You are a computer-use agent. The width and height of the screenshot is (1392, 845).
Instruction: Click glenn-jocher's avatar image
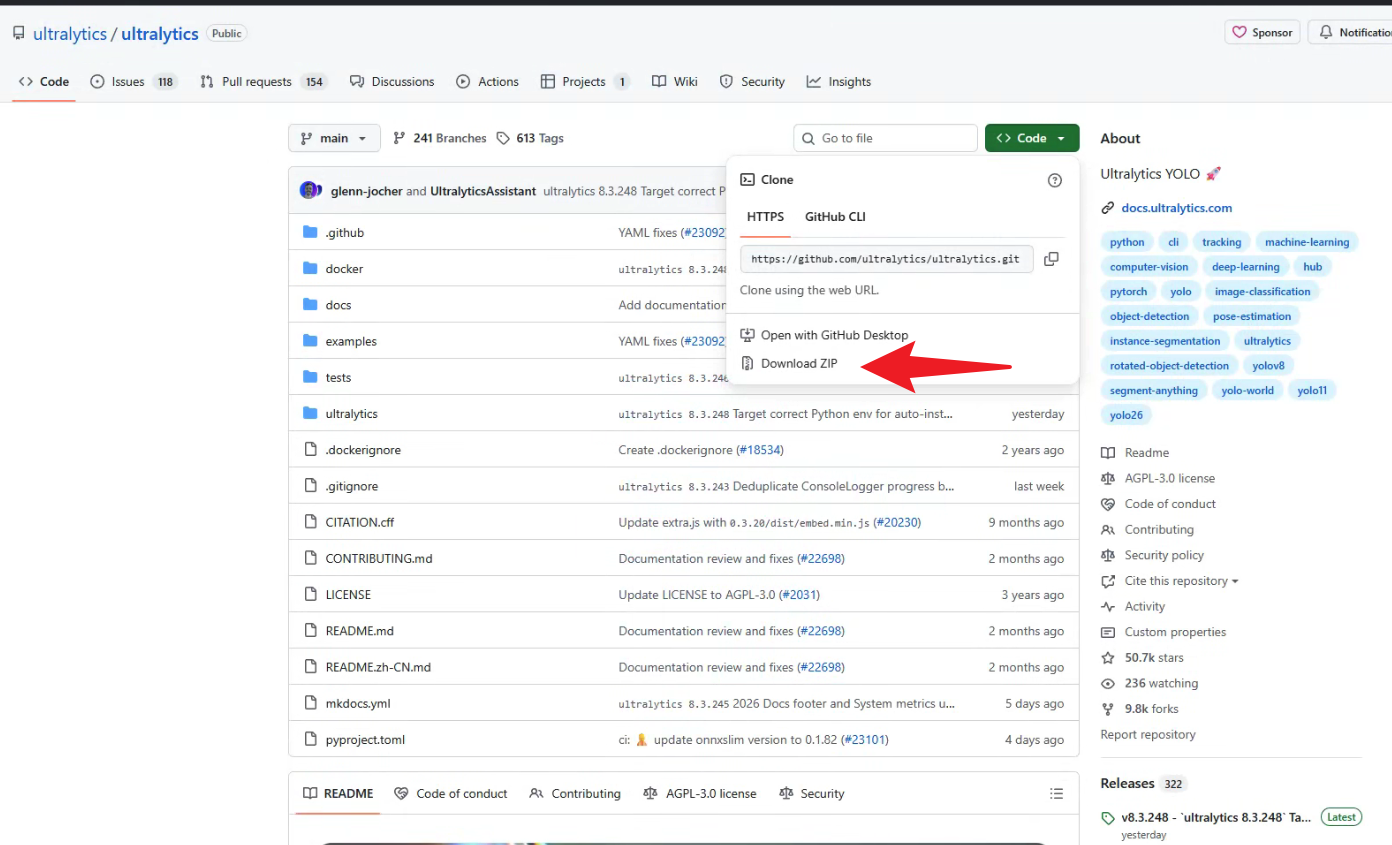[x=310, y=190]
